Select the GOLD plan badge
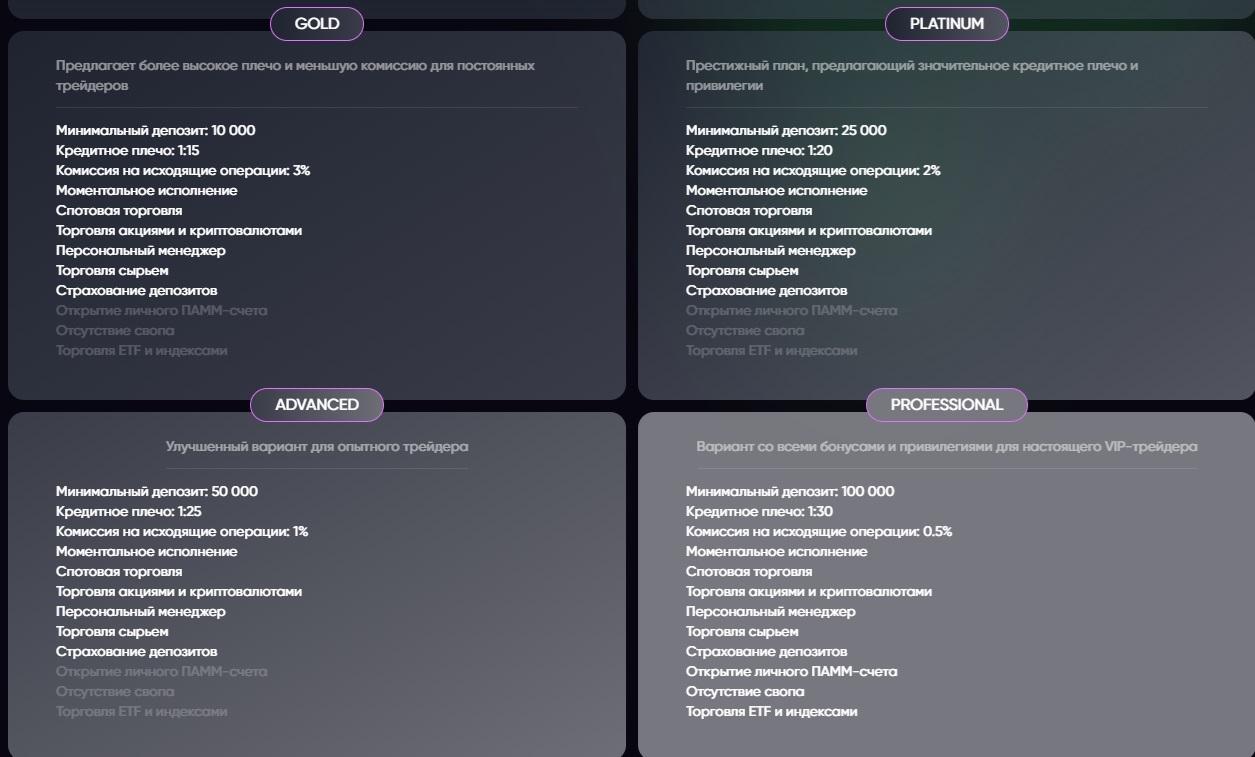Screen dimensions: 1255x757 point(317,24)
